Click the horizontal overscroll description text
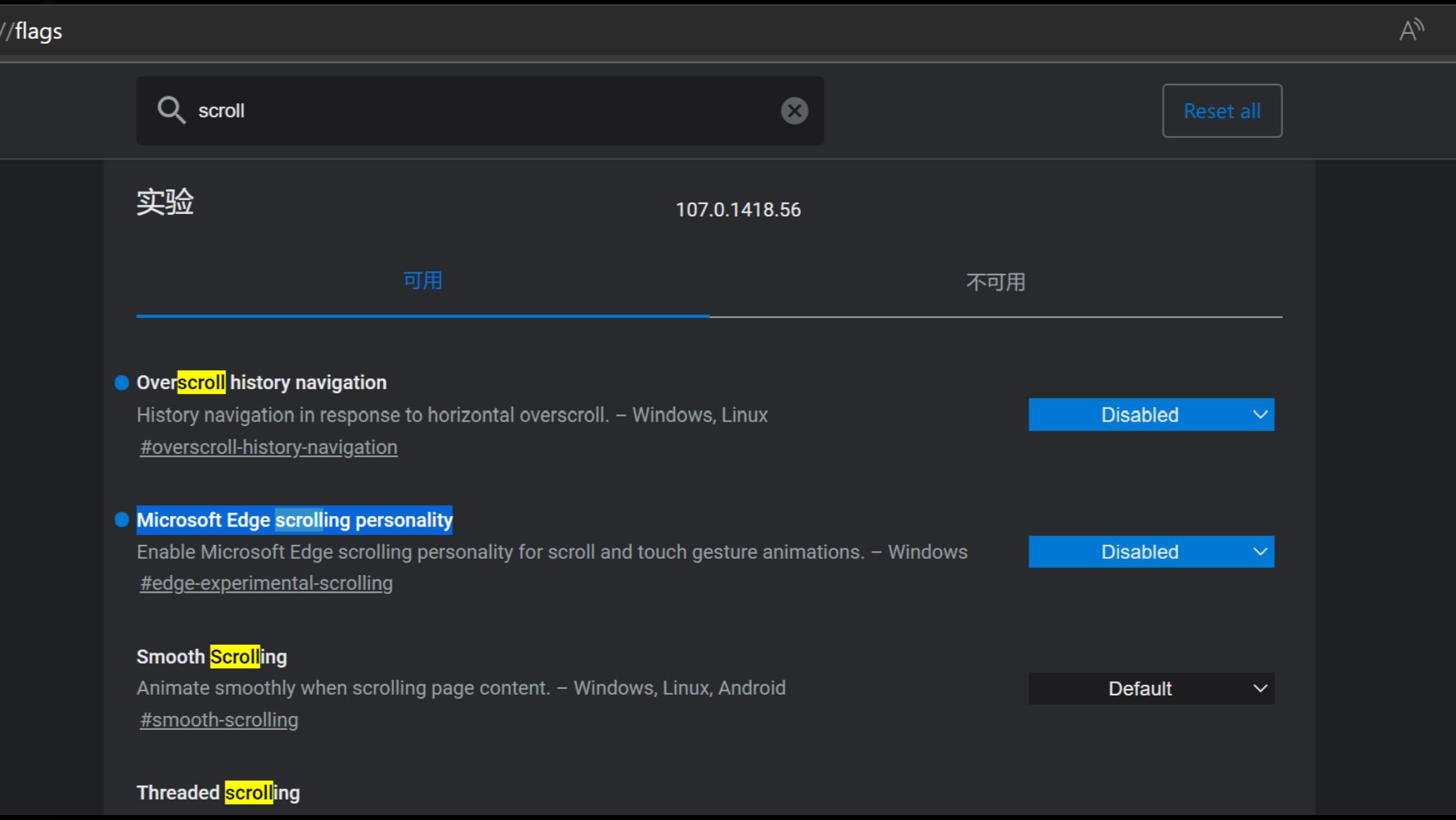Image resolution: width=1456 pixels, height=820 pixels. click(x=452, y=415)
